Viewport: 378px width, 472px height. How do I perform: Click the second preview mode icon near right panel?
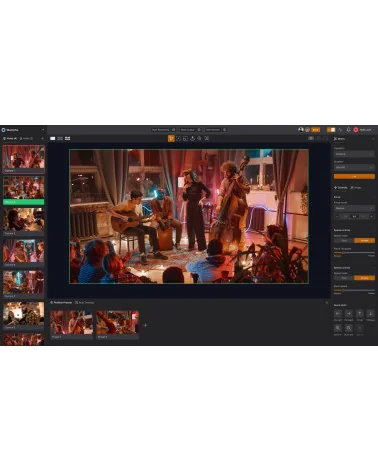[318, 138]
